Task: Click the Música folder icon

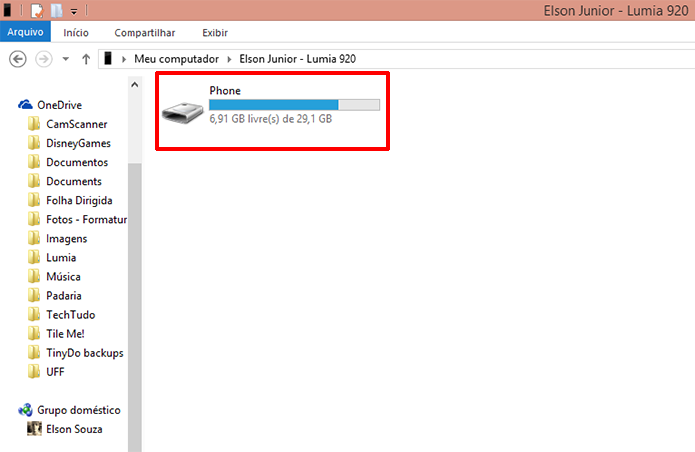Action: [x=34, y=276]
